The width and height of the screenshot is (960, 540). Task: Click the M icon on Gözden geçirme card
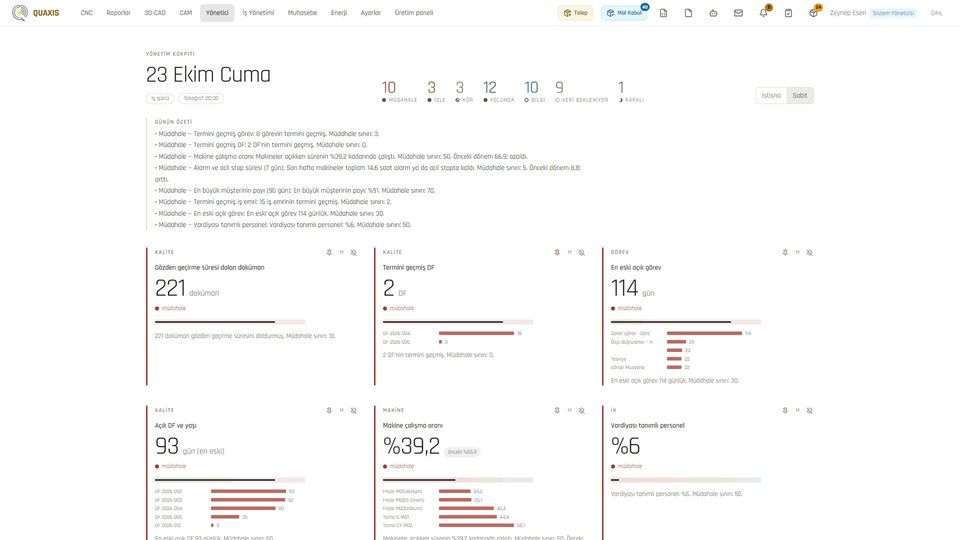[342, 252]
